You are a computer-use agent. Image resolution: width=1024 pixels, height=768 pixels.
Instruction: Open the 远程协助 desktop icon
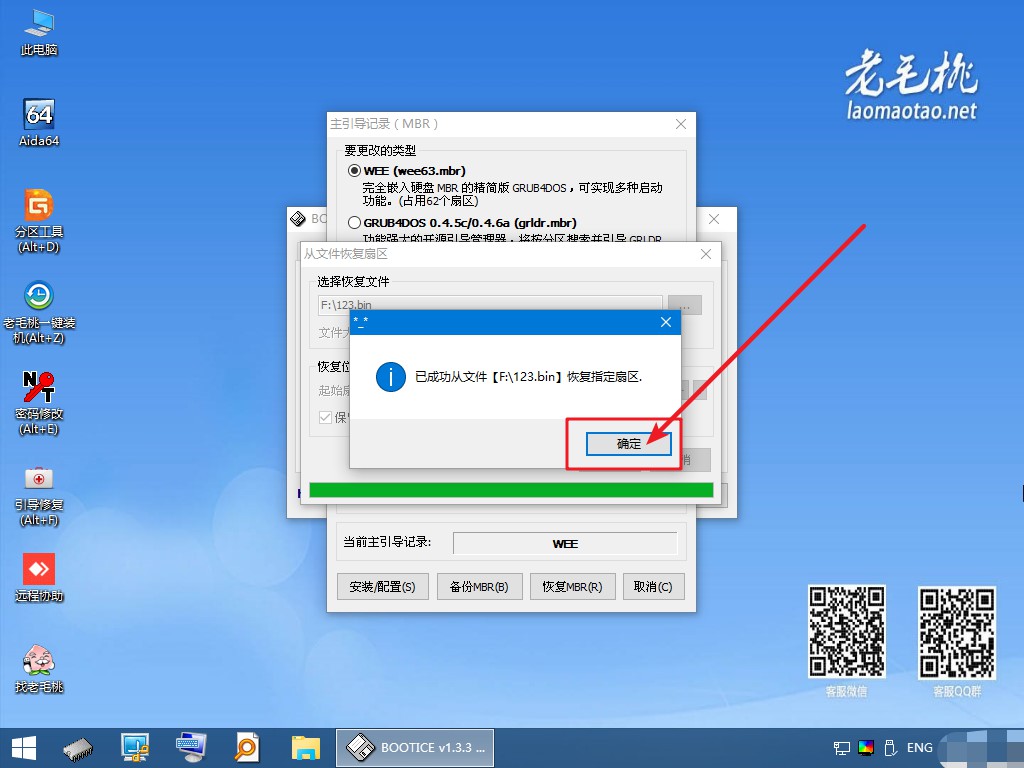coord(39,577)
